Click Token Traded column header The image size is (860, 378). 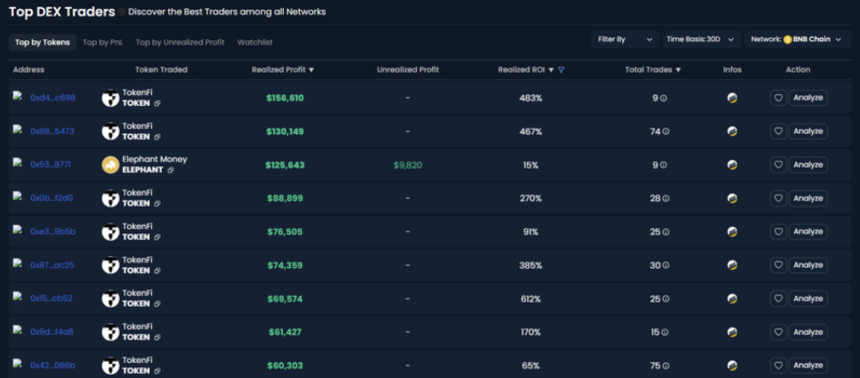pos(161,70)
